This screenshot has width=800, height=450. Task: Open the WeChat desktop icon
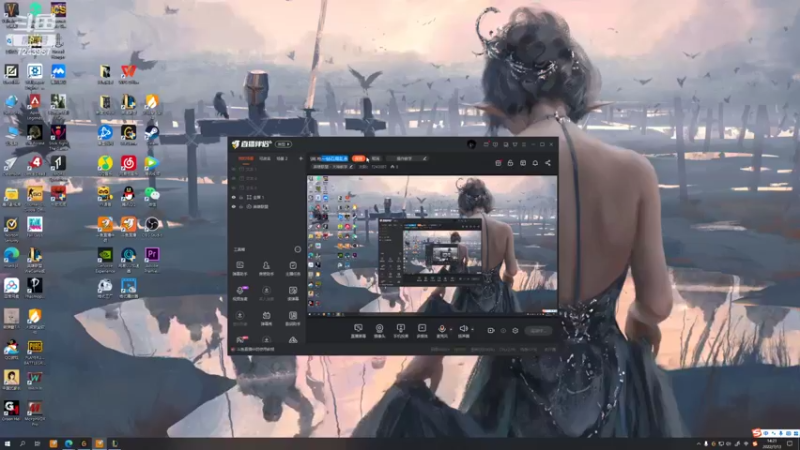click(x=152, y=196)
